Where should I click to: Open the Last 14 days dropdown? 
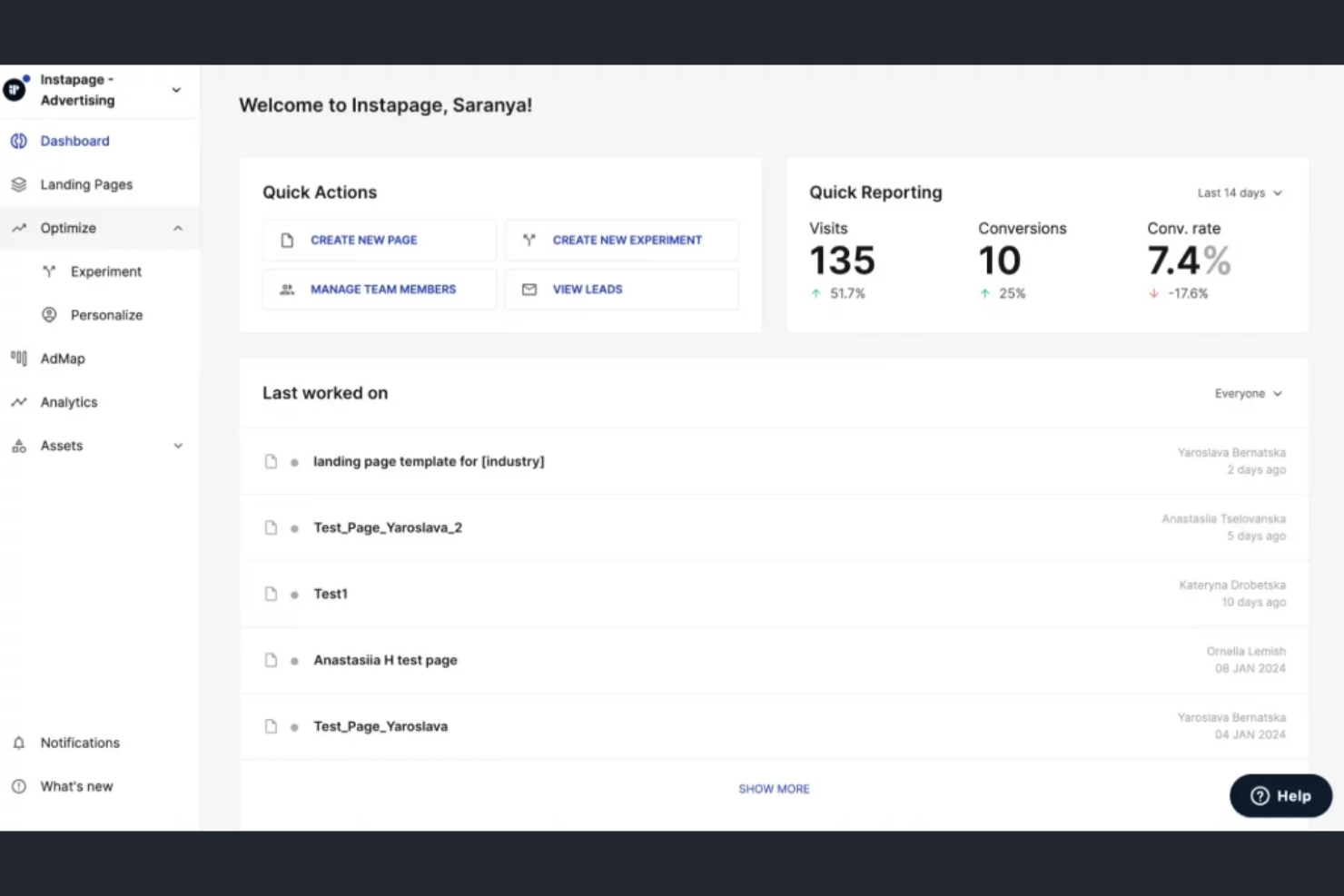(x=1240, y=192)
